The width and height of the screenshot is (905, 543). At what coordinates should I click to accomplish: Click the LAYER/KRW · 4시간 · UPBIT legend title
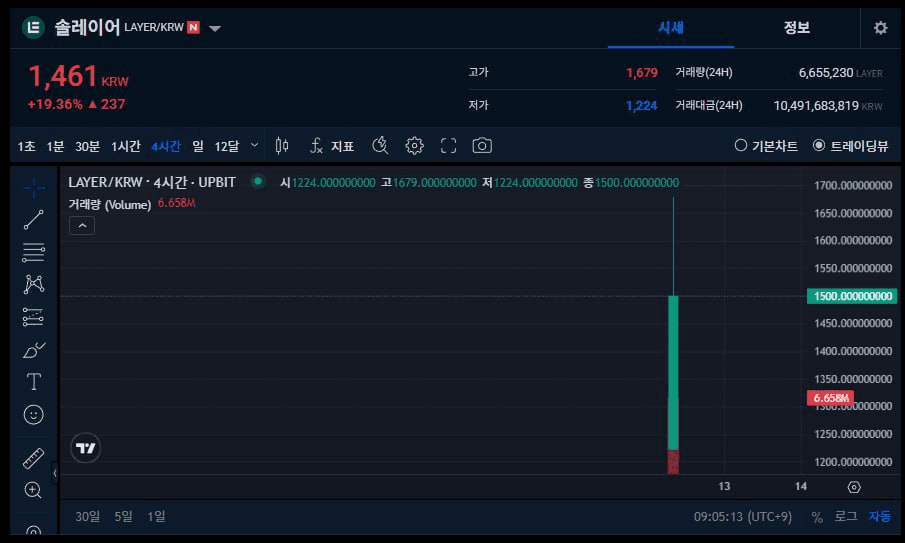coord(152,182)
